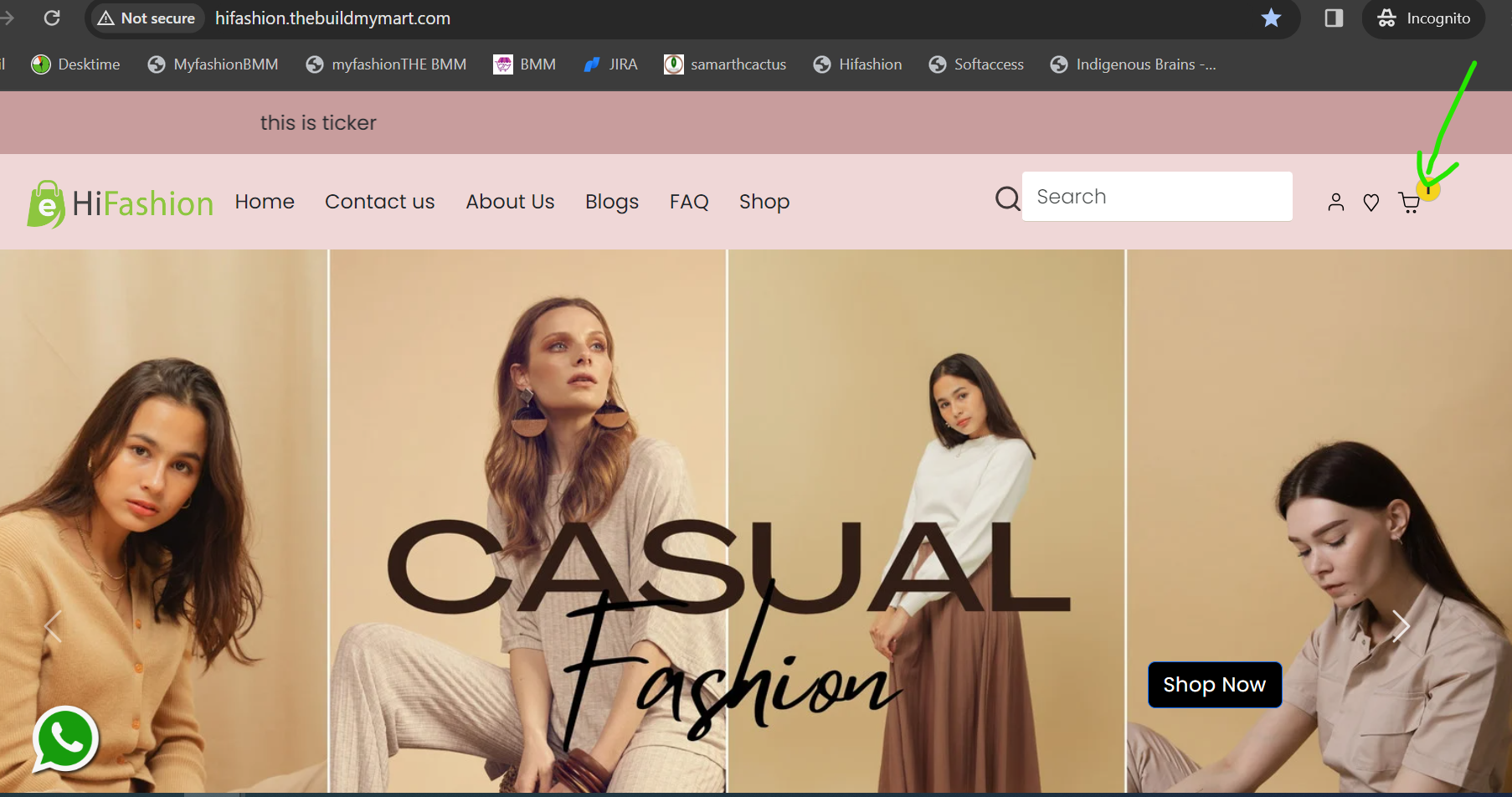
Task: Open the shopping cart icon
Action: point(1410,202)
